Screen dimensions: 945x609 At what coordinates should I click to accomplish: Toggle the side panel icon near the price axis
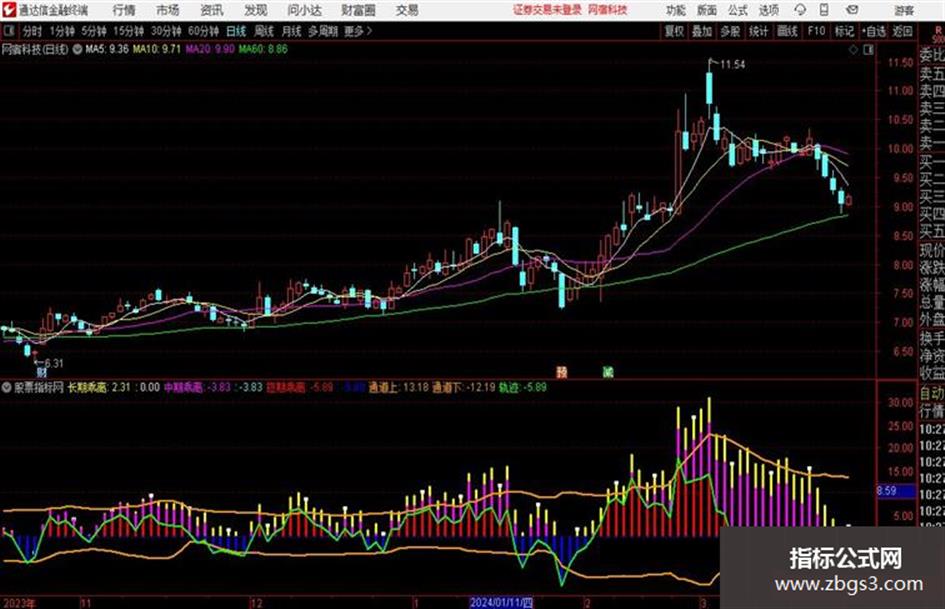868,50
